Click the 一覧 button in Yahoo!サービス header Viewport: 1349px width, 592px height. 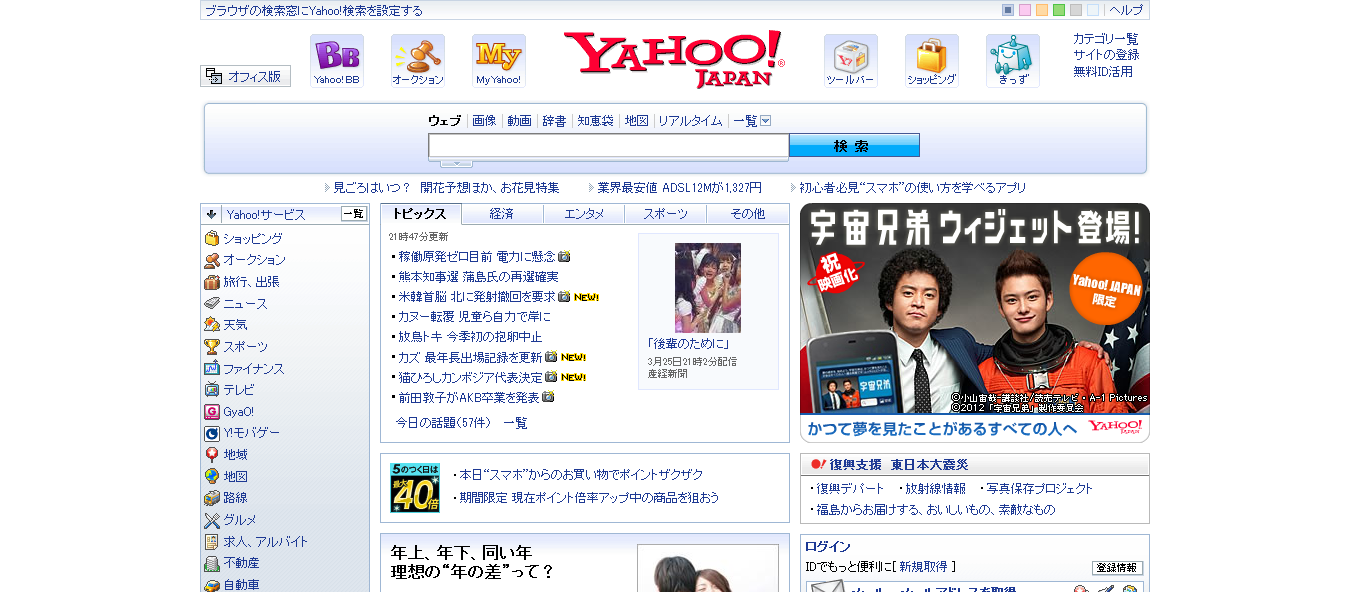pos(354,214)
